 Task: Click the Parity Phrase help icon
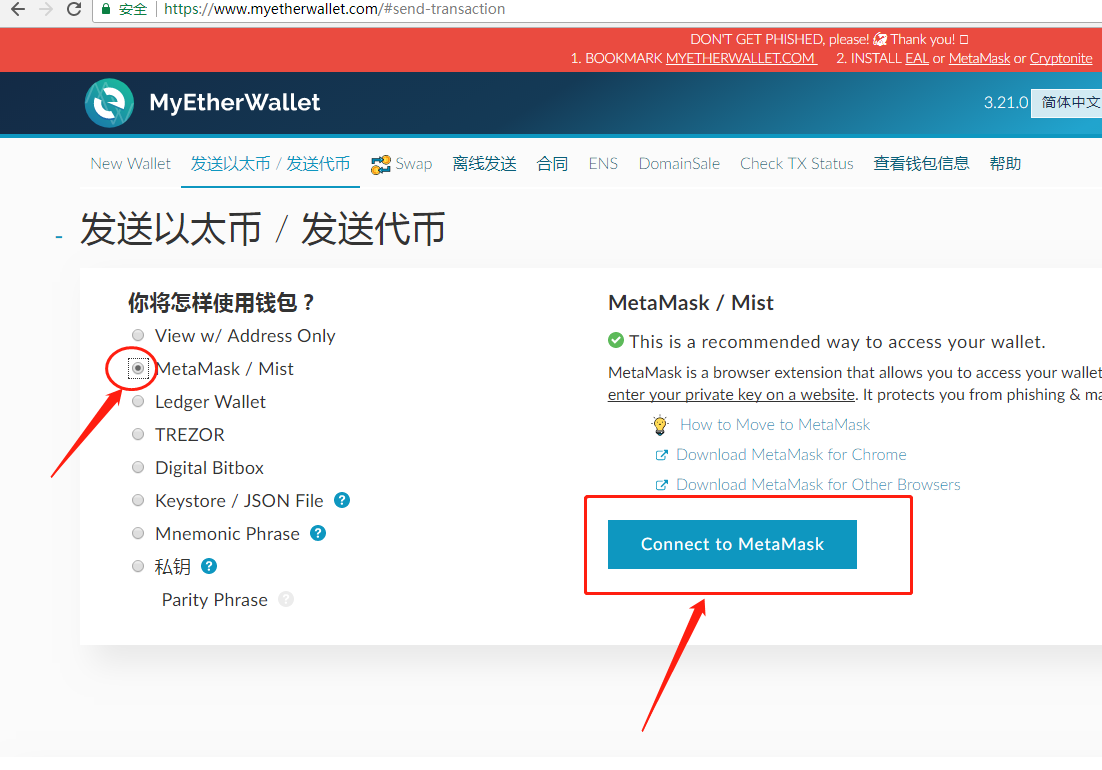click(x=285, y=599)
